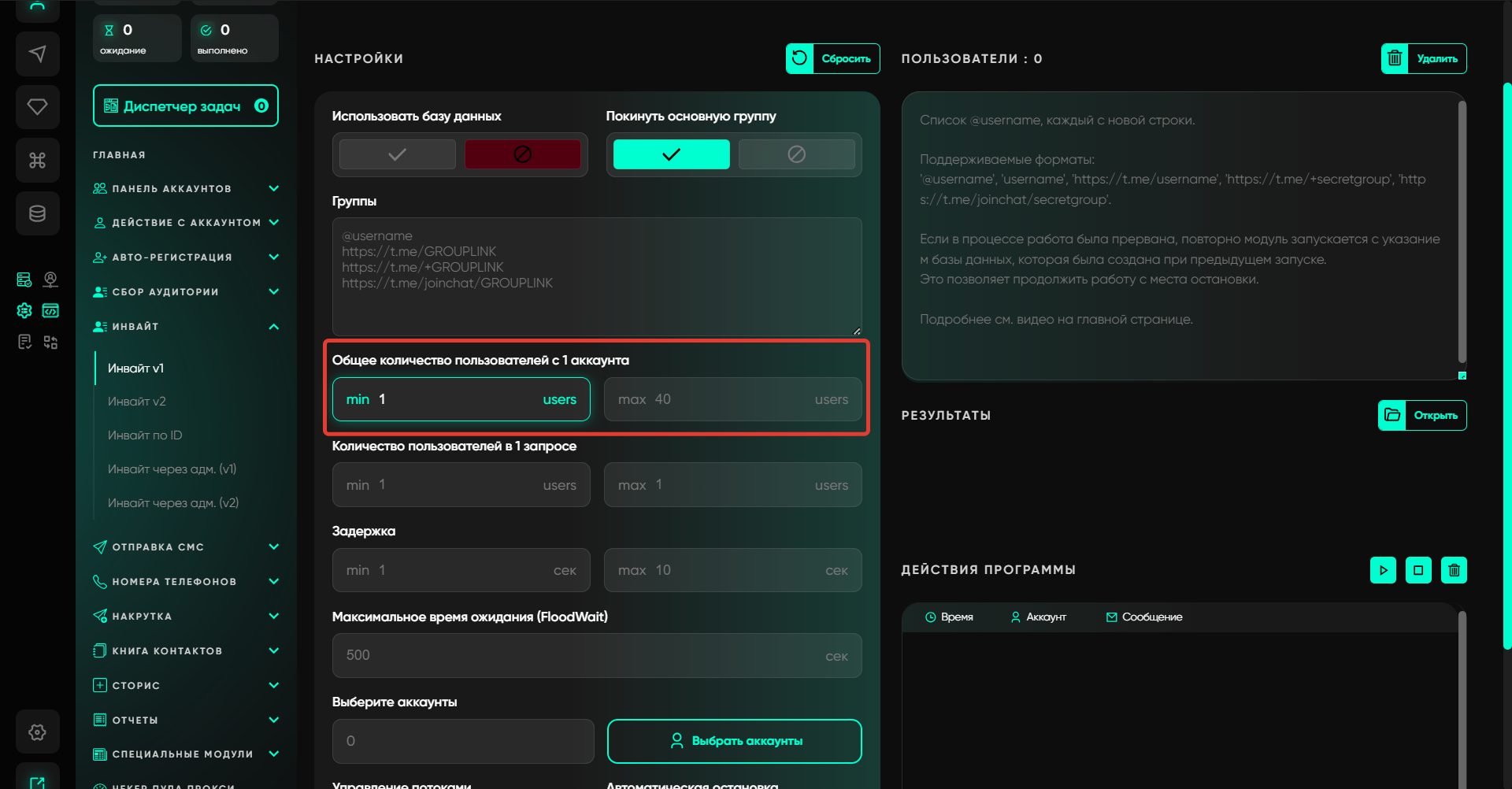
Task: Click the Сбросить reset button
Action: 832,58
